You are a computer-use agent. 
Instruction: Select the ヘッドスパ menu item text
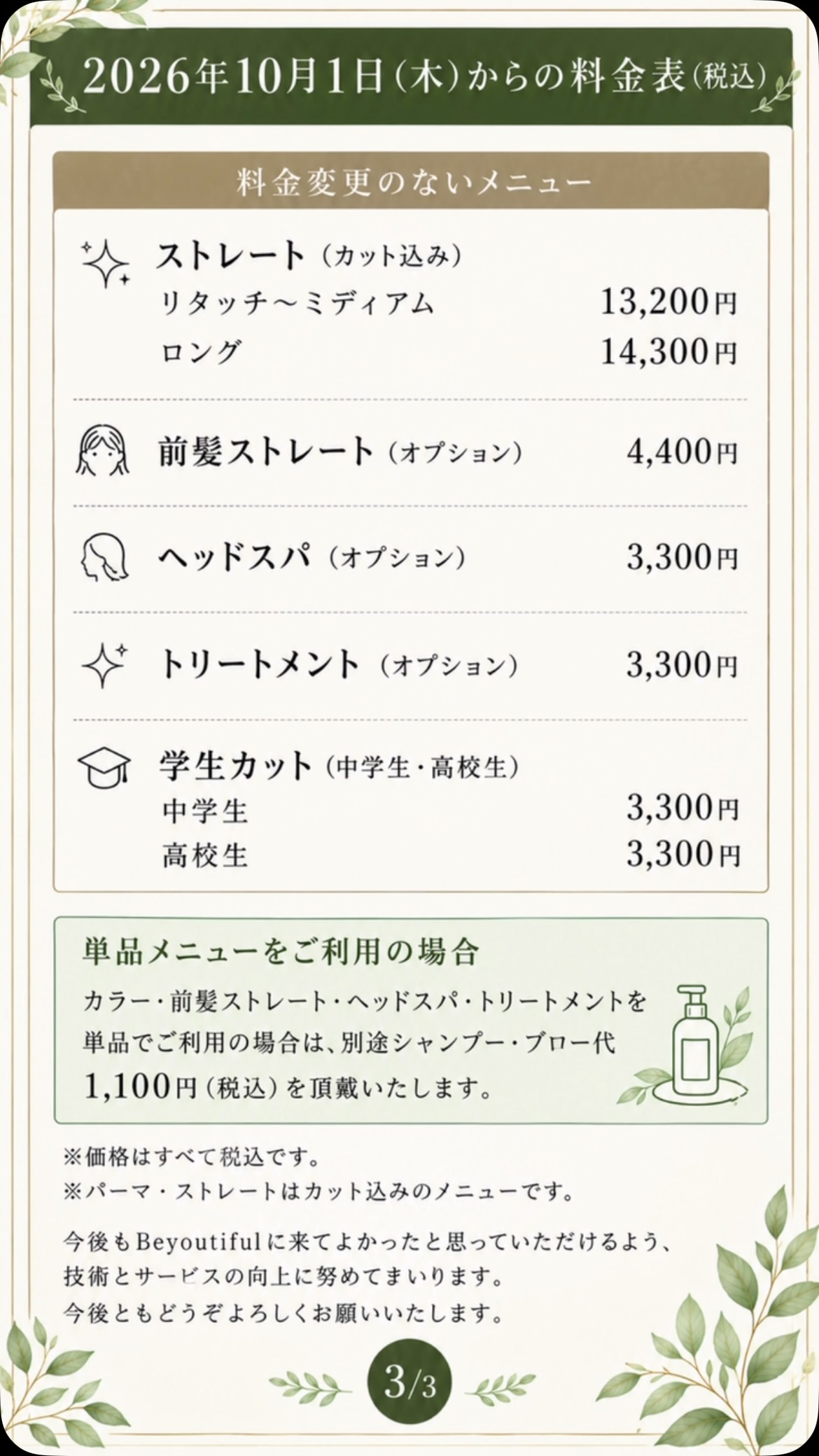coord(234,558)
